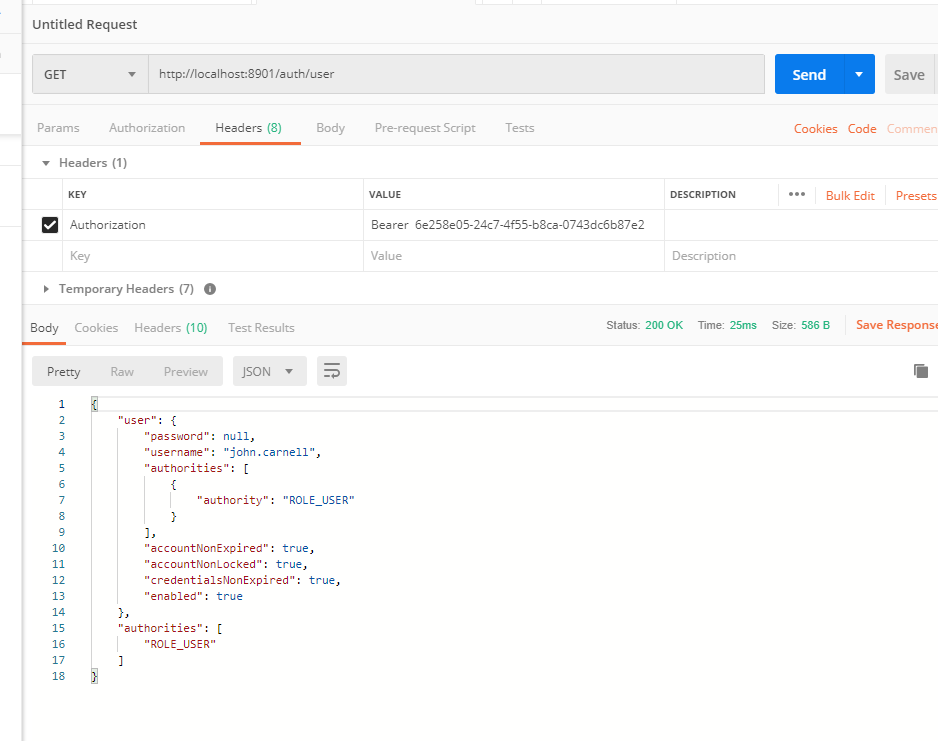The image size is (938, 741).
Task: Collapse the Headers (1) section
Action: [46, 163]
